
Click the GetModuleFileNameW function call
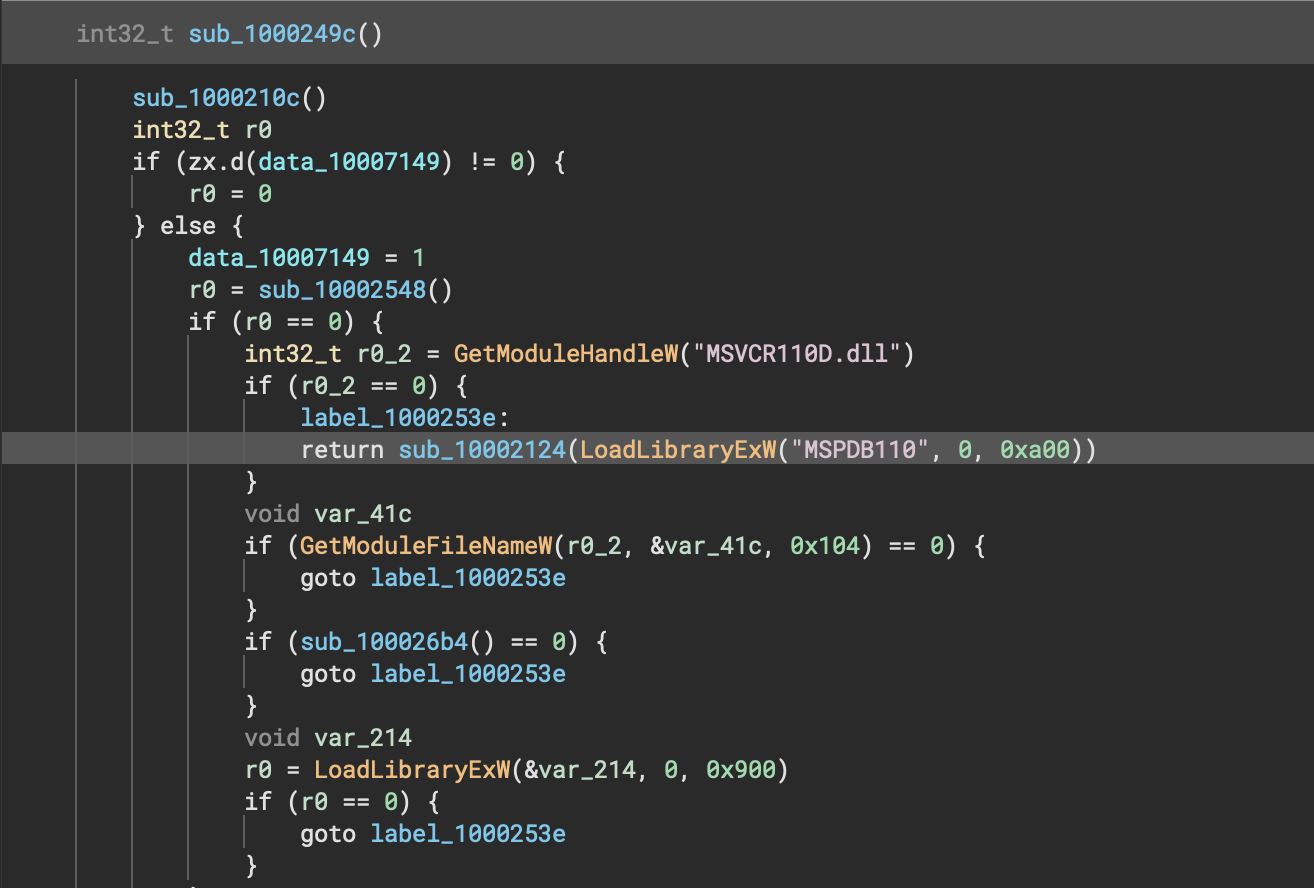tap(429, 546)
